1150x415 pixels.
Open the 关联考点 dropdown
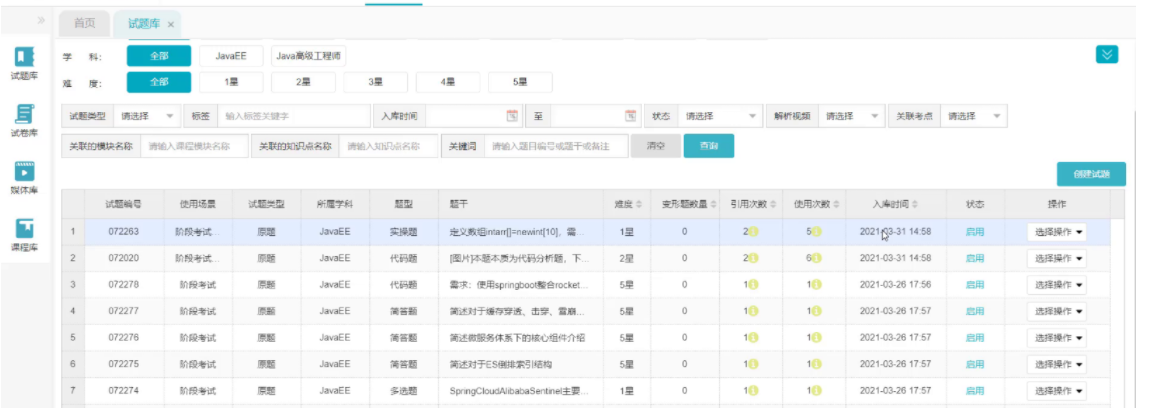tap(973, 116)
